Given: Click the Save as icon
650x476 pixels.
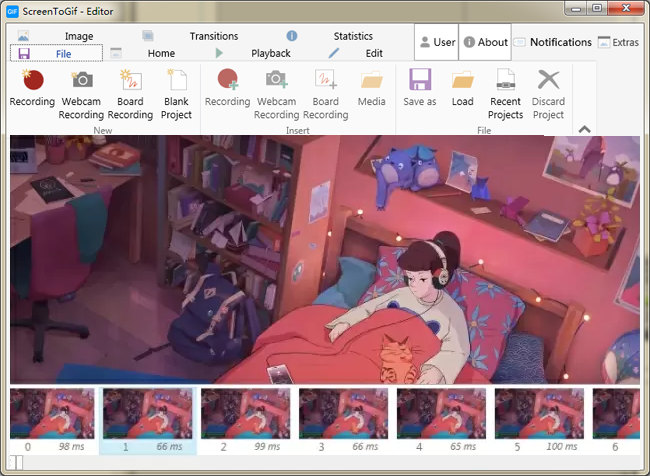Looking at the screenshot, I should (420, 79).
